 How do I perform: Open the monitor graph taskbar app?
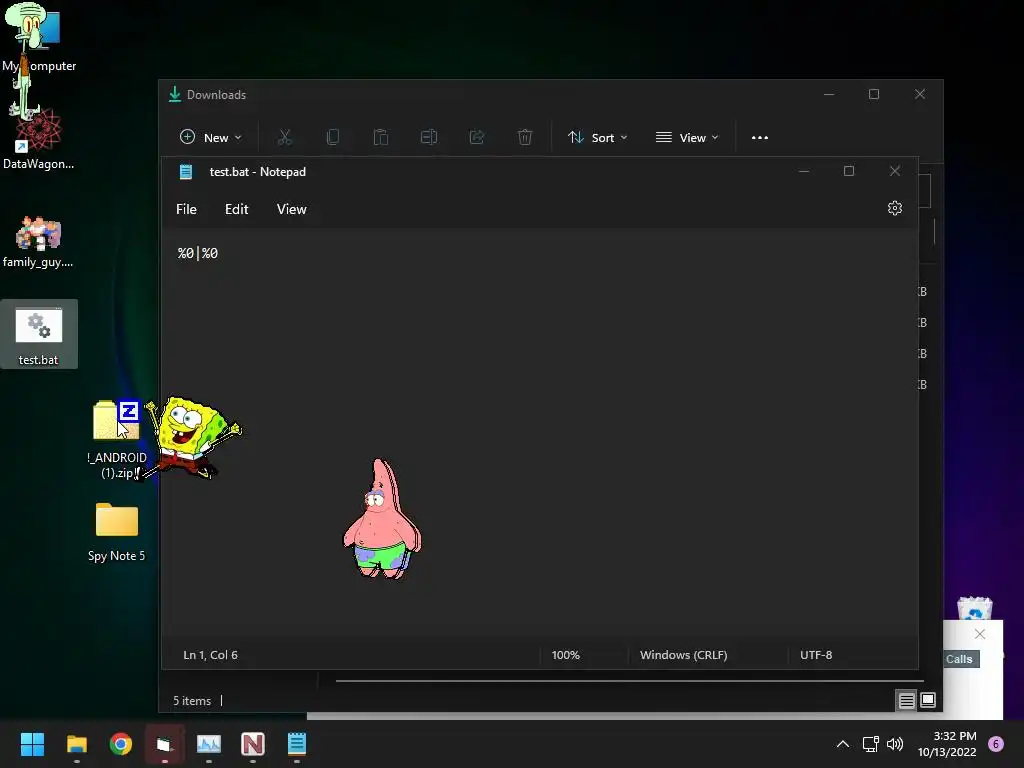(209, 744)
